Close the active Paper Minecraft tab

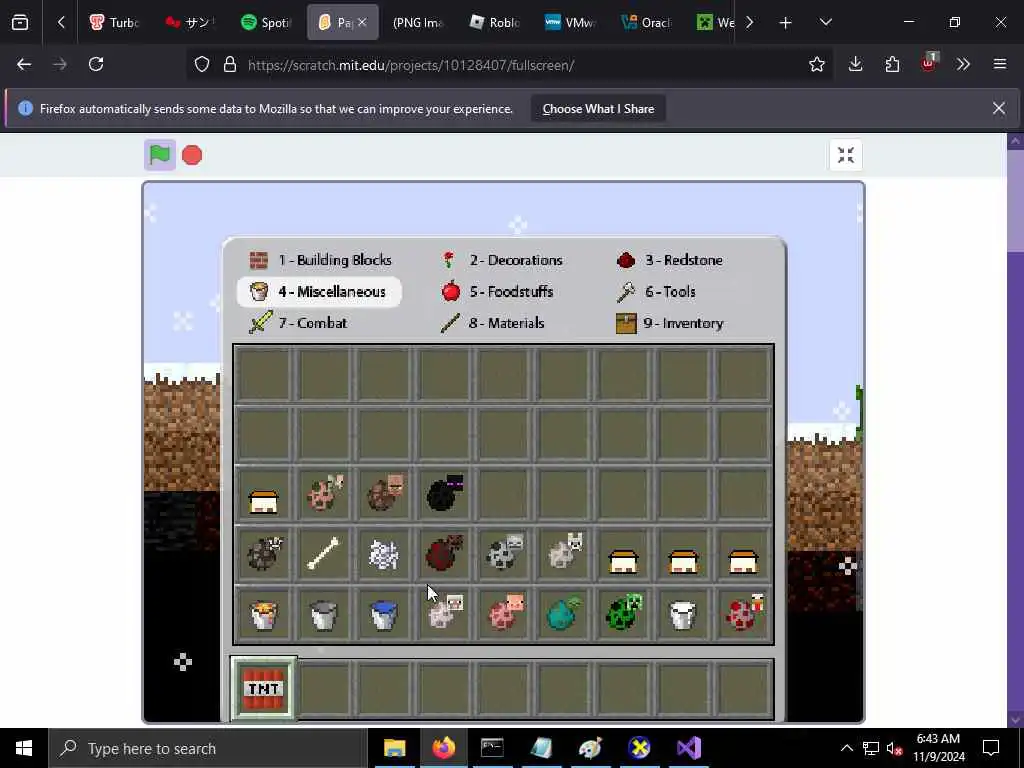click(x=362, y=22)
